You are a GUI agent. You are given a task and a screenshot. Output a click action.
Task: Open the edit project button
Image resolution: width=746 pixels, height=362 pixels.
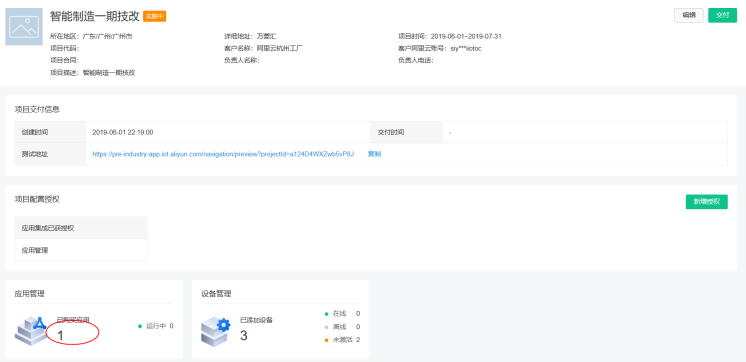click(689, 15)
